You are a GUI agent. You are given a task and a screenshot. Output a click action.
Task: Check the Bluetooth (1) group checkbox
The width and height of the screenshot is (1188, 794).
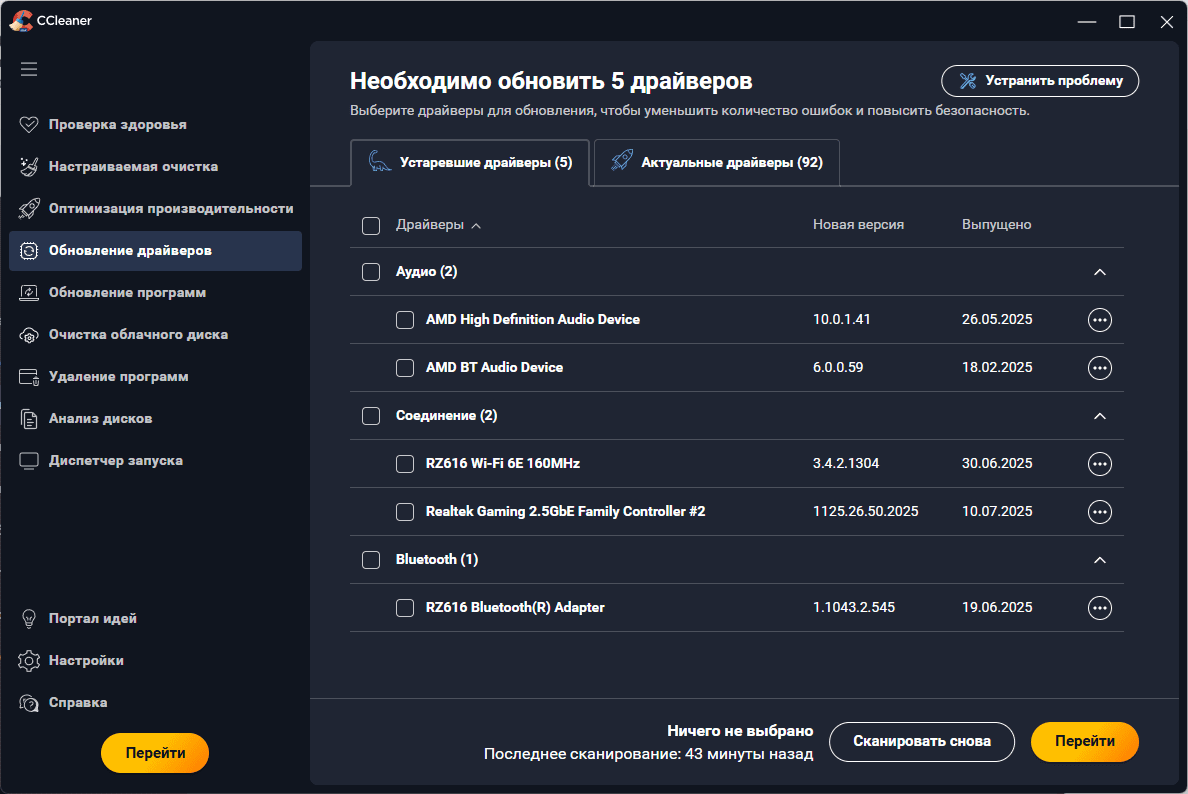point(371,560)
